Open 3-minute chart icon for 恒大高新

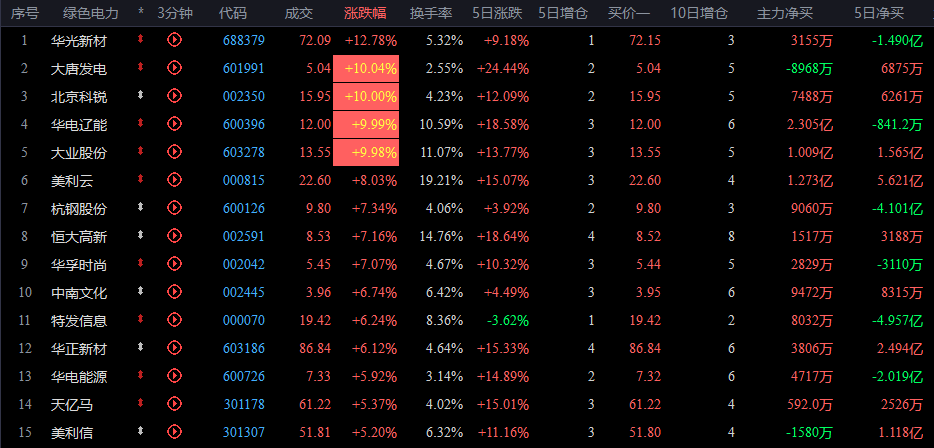pyautogui.click(x=174, y=235)
